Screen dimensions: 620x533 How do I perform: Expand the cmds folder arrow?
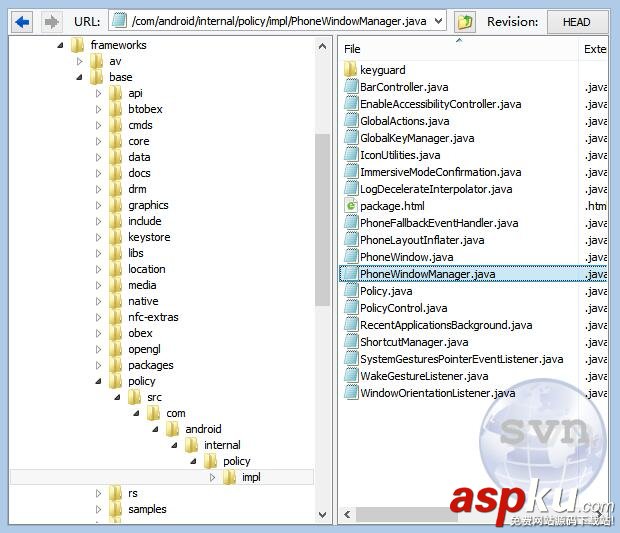tap(98, 125)
